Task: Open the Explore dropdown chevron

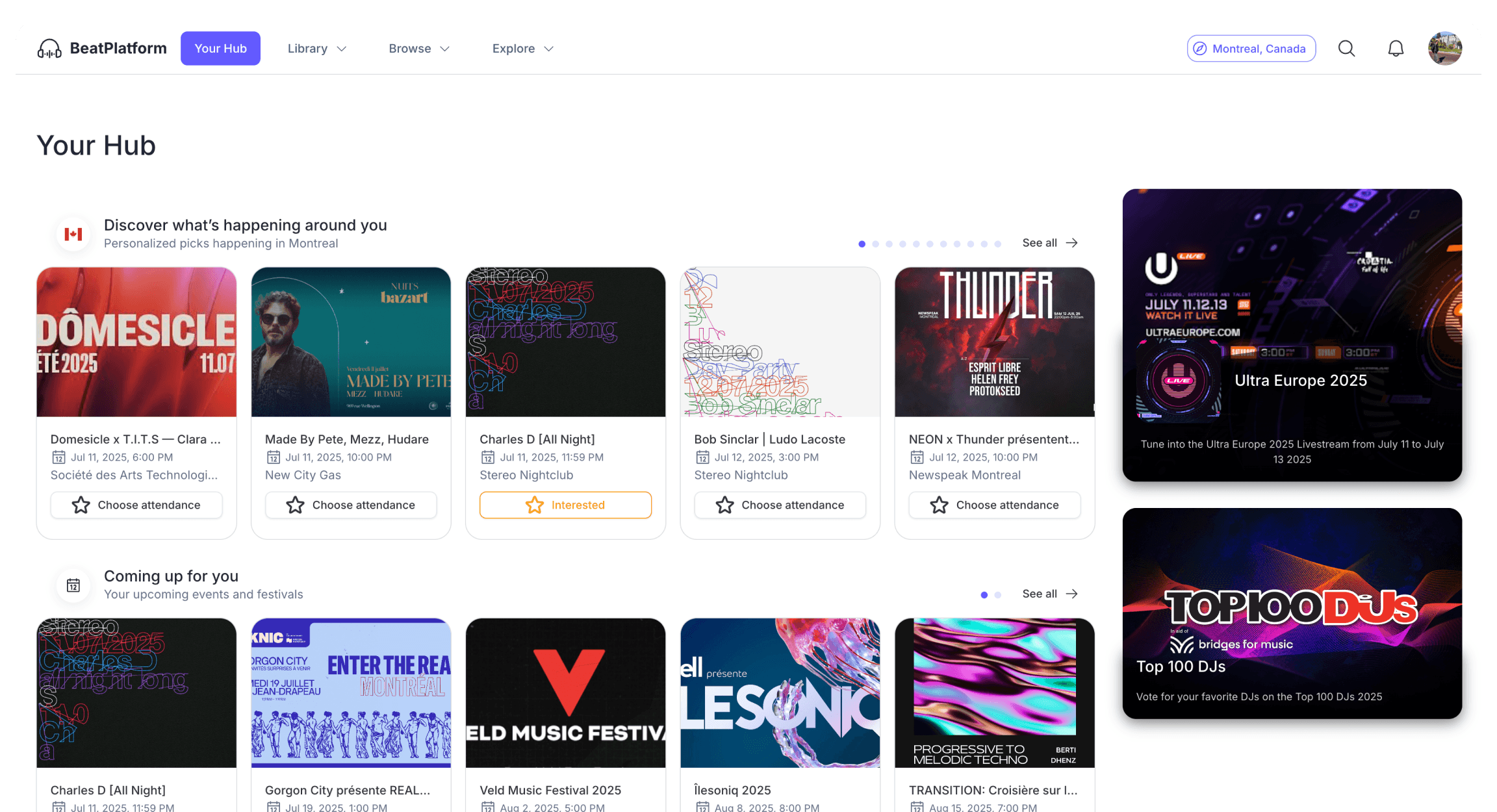Action: [x=548, y=49]
